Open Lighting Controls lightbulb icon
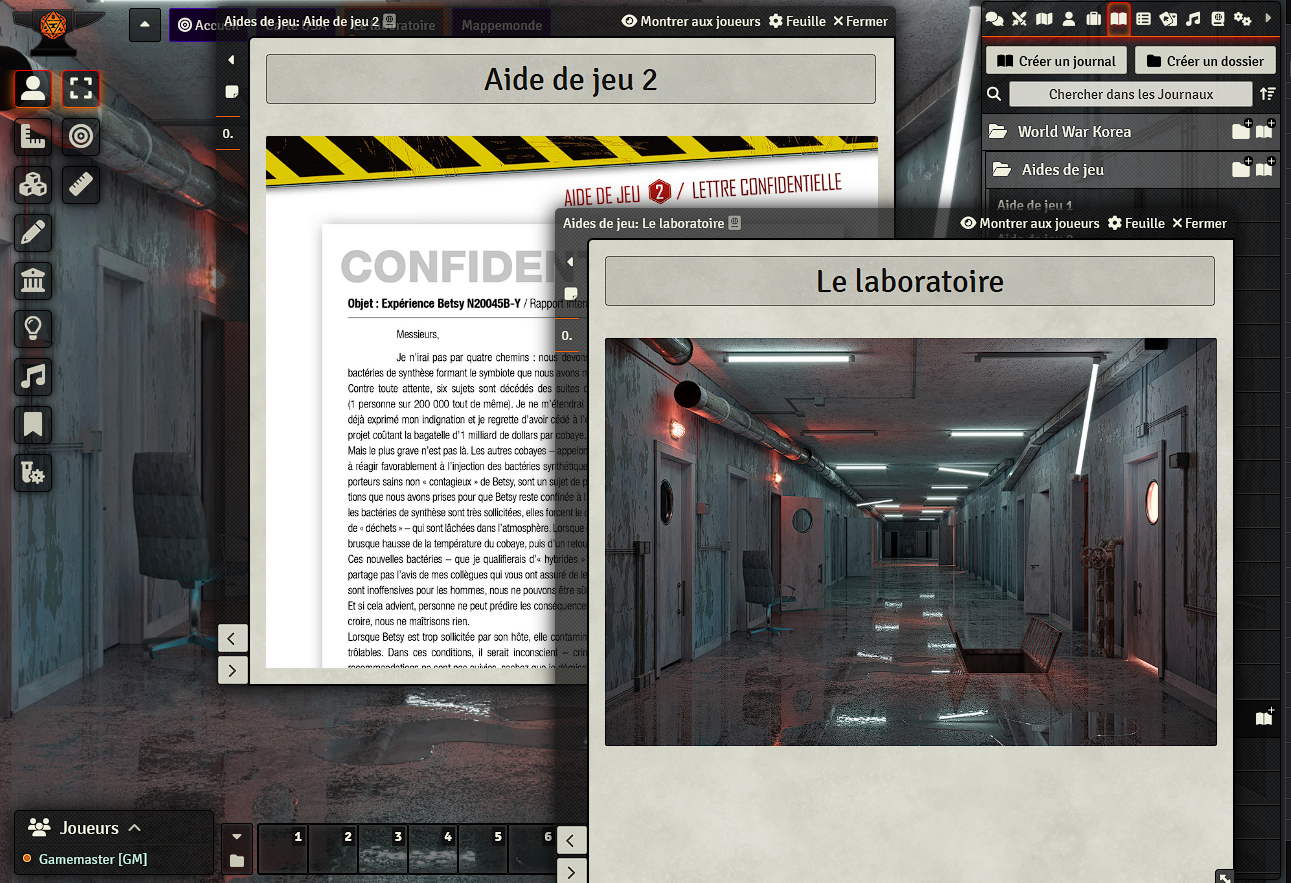Image resolution: width=1291 pixels, height=883 pixels. (33, 328)
